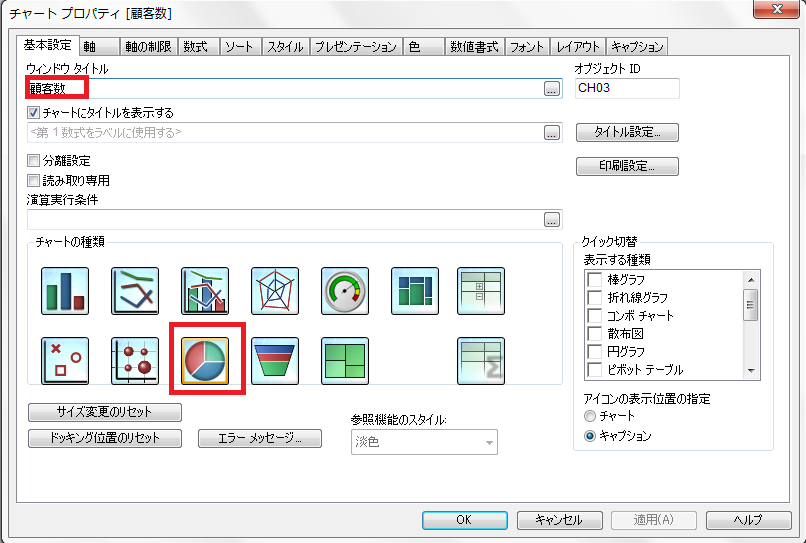Select the pivot table chart icon

(x=481, y=290)
